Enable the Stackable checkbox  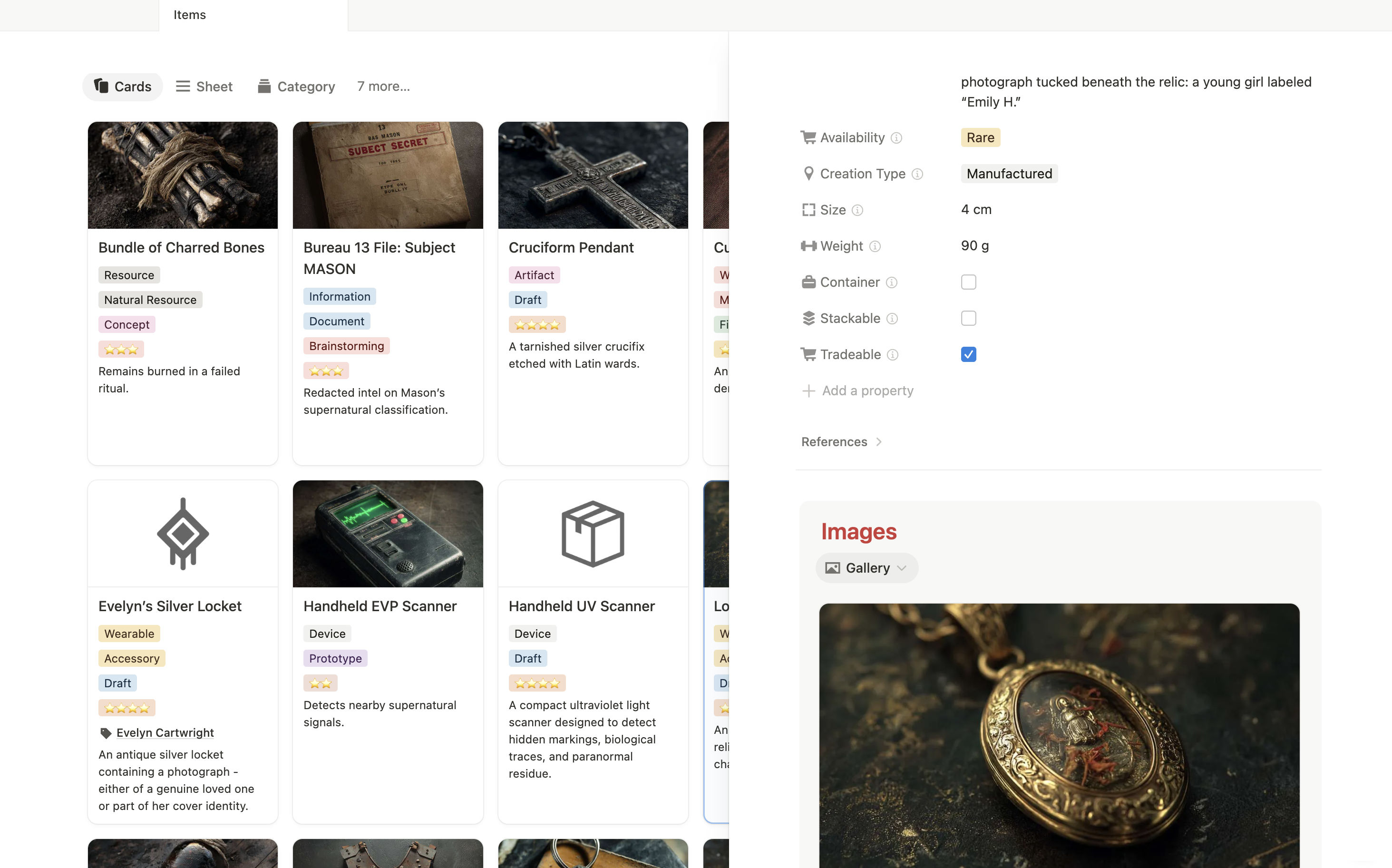(968, 319)
